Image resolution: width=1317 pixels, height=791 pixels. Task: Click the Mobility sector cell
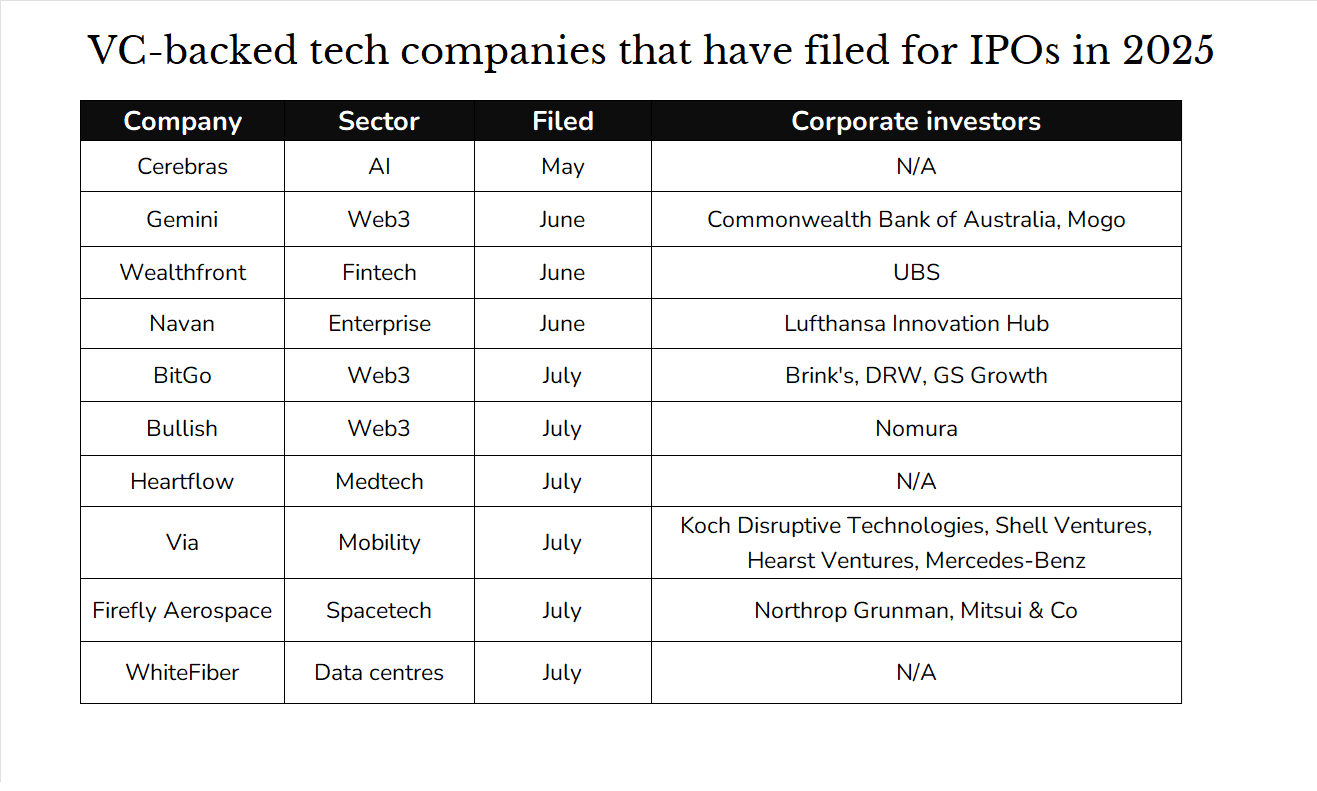pos(379,542)
